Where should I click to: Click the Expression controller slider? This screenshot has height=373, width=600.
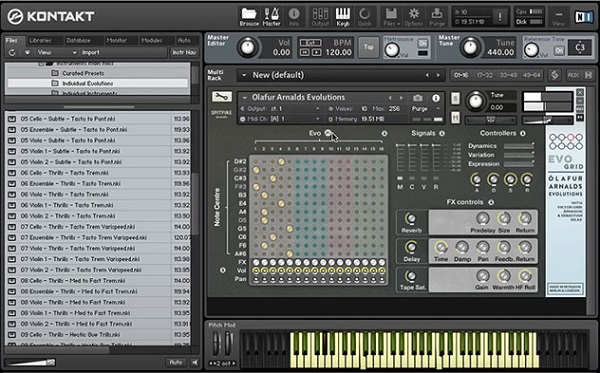pos(518,164)
